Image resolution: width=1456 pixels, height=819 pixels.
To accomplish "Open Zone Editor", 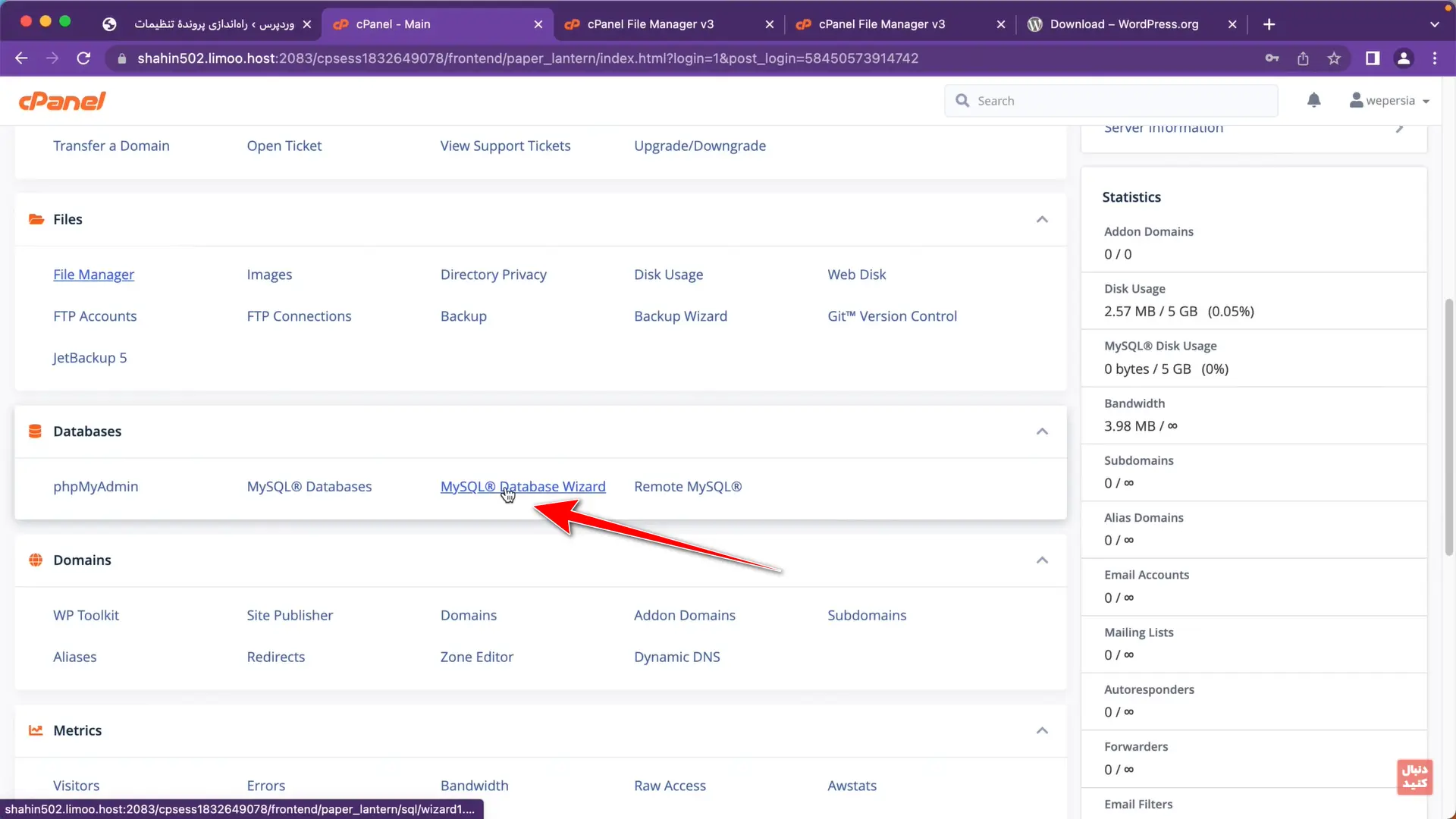I will (x=476, y=657).
